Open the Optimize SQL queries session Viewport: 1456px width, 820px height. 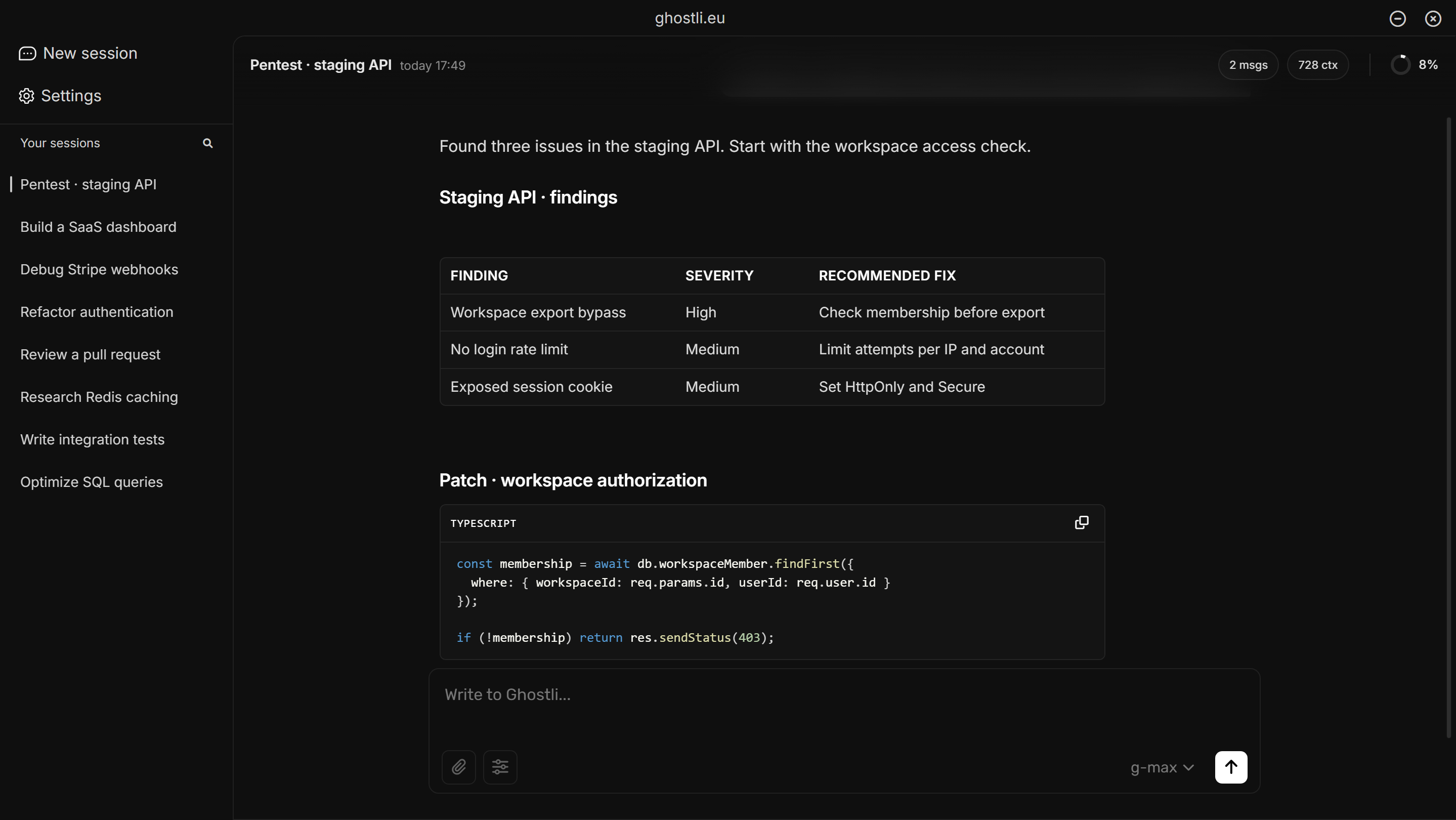coord(92,482)
